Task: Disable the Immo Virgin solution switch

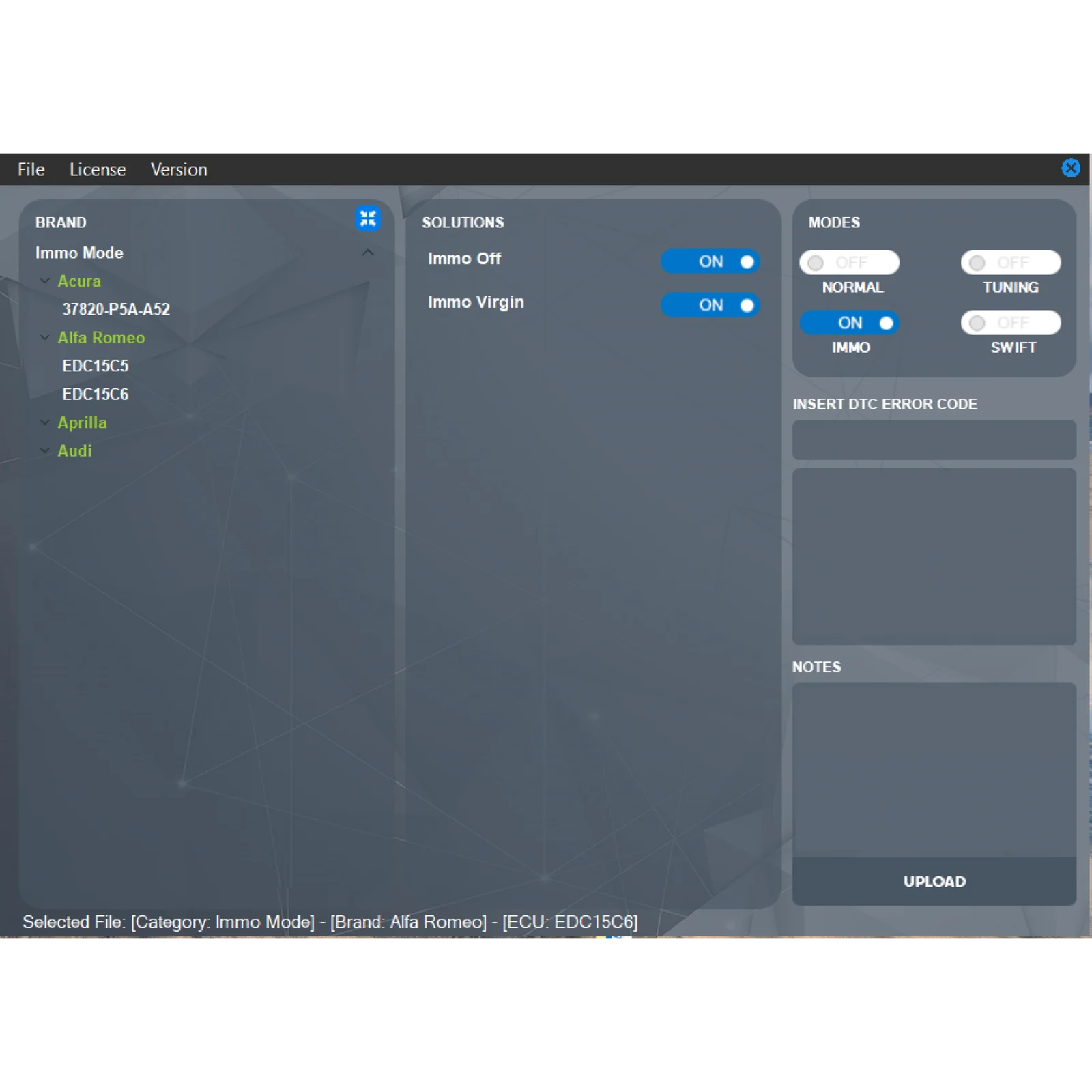Action: point(710,305)
